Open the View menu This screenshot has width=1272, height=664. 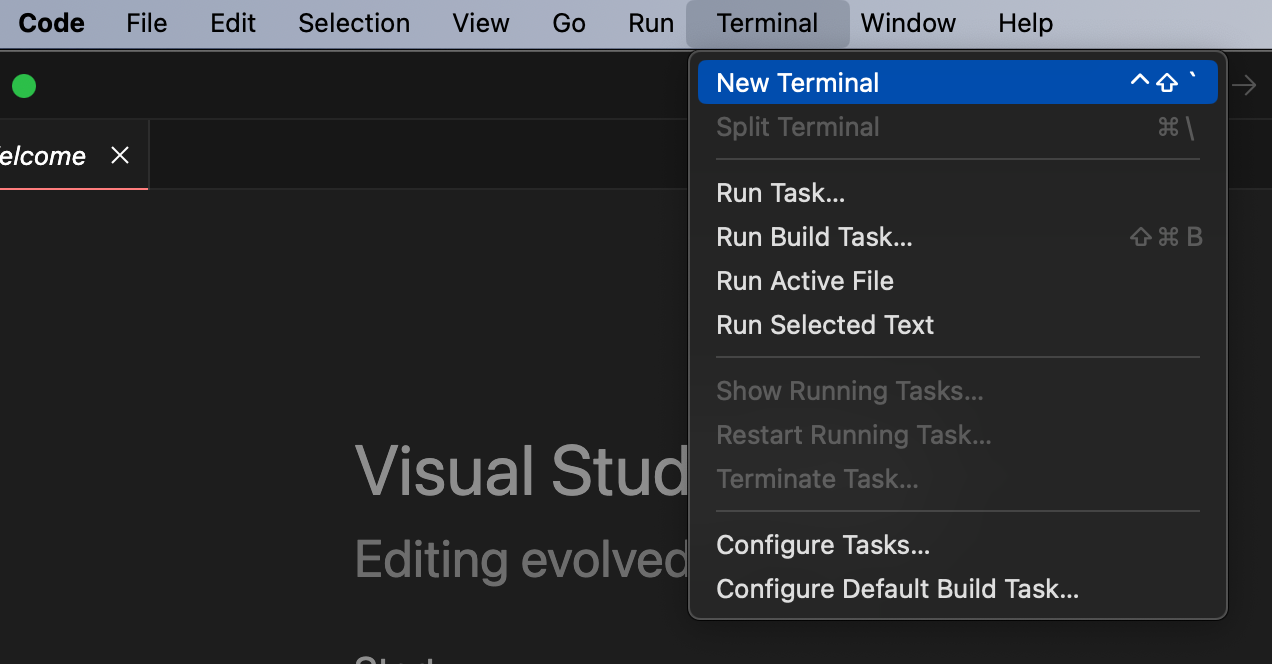480,23
